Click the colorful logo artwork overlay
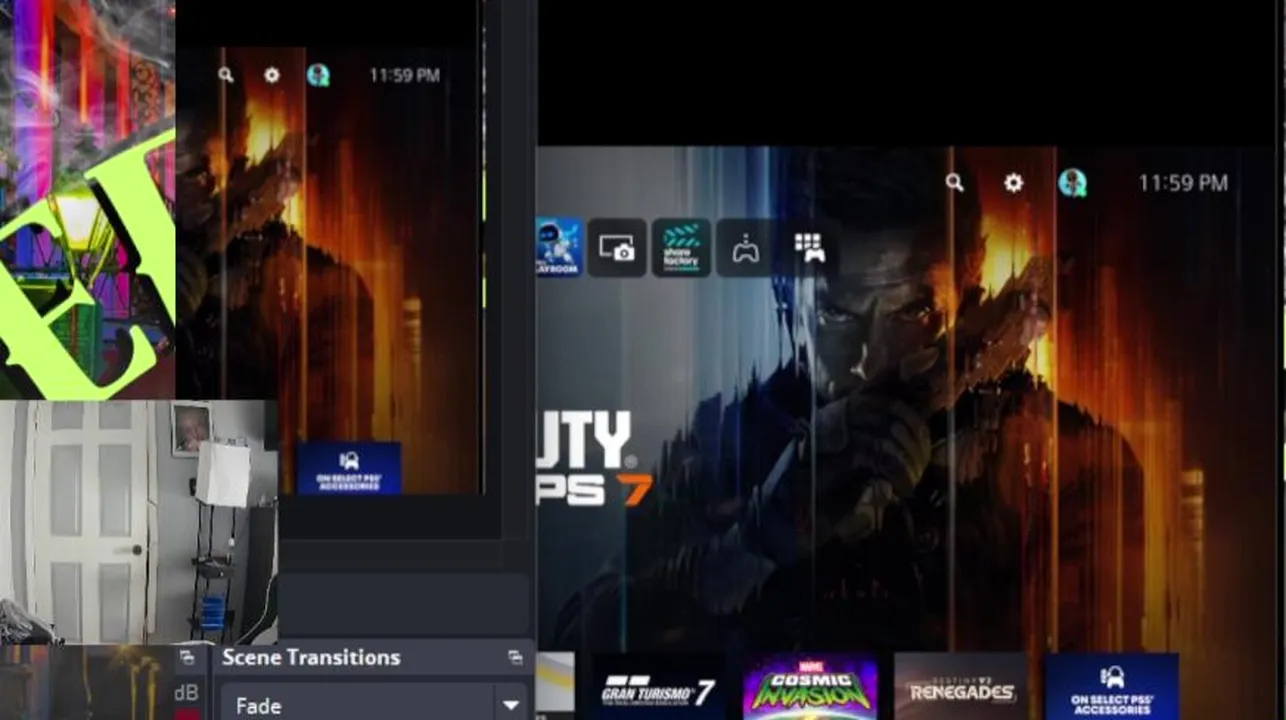1286x720 pixels. (x=87, y=200)
